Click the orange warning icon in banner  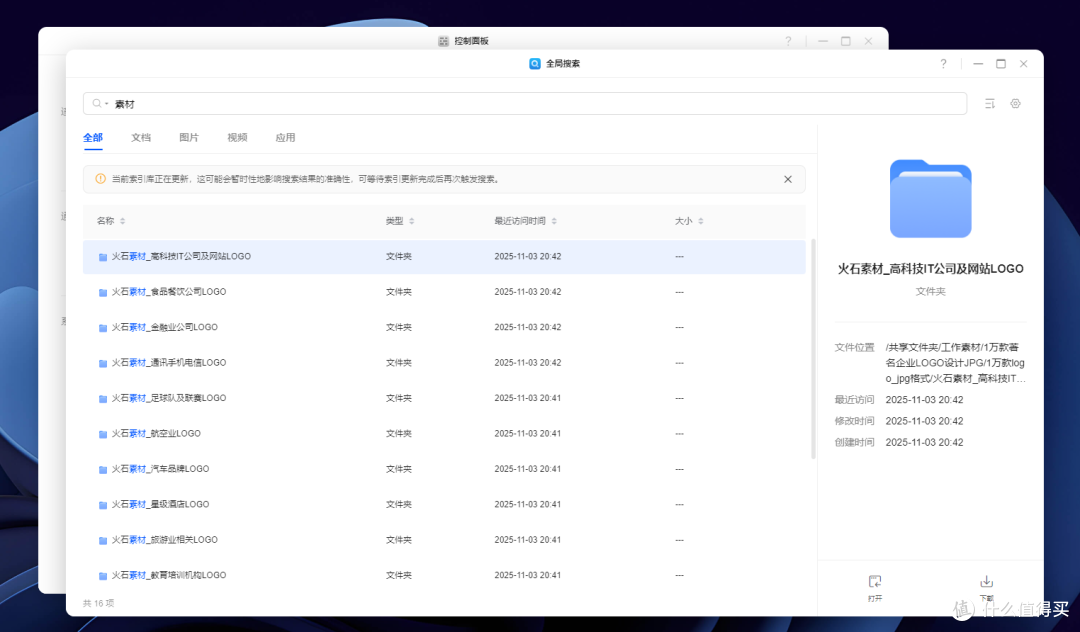point(101,179)
